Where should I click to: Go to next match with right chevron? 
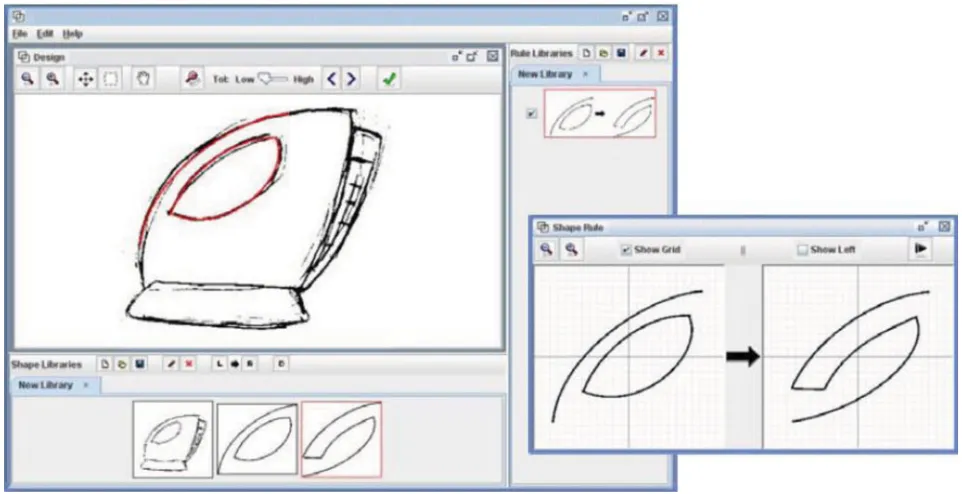click(351, 79)
